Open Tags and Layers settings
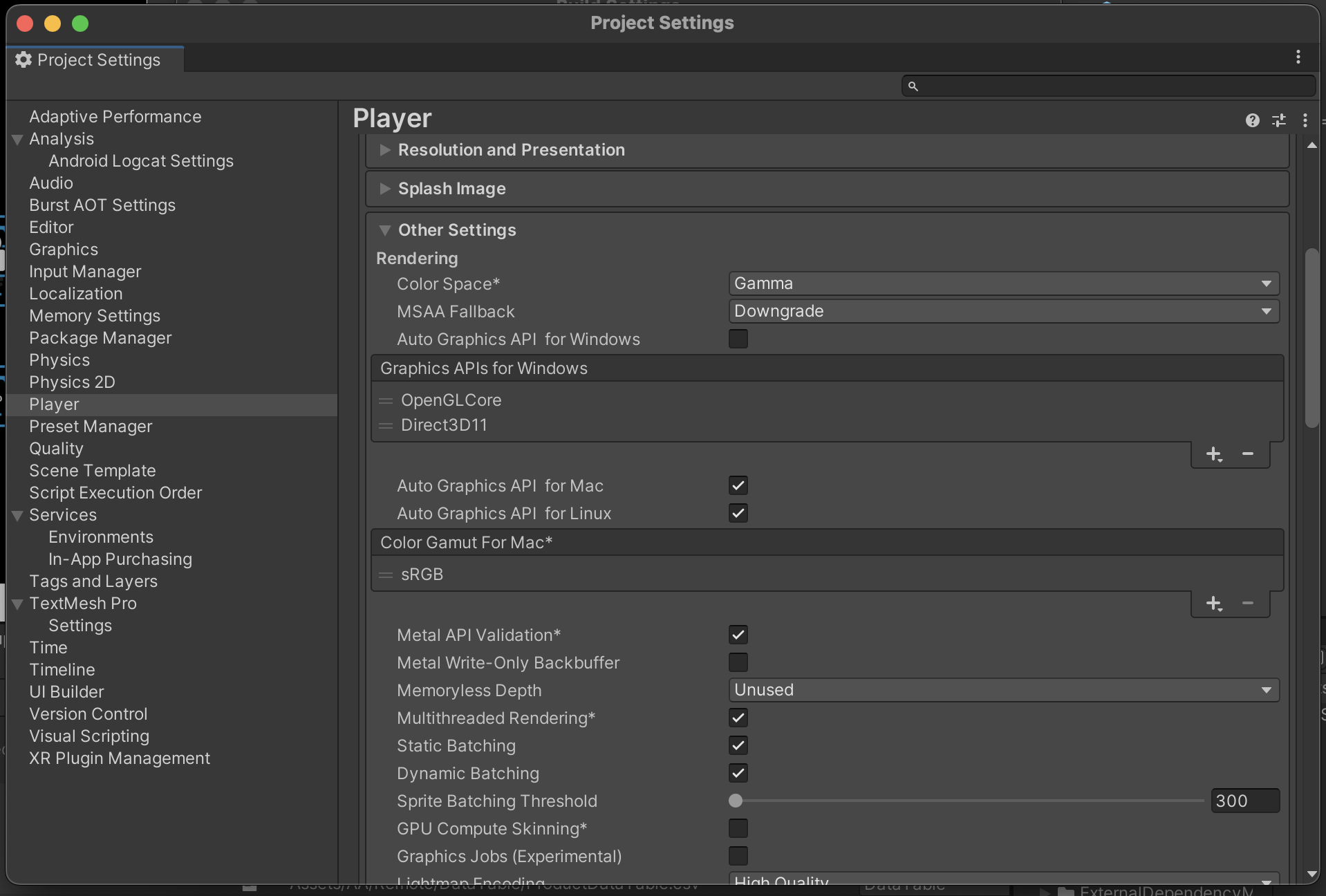 (x=93, y=581)
